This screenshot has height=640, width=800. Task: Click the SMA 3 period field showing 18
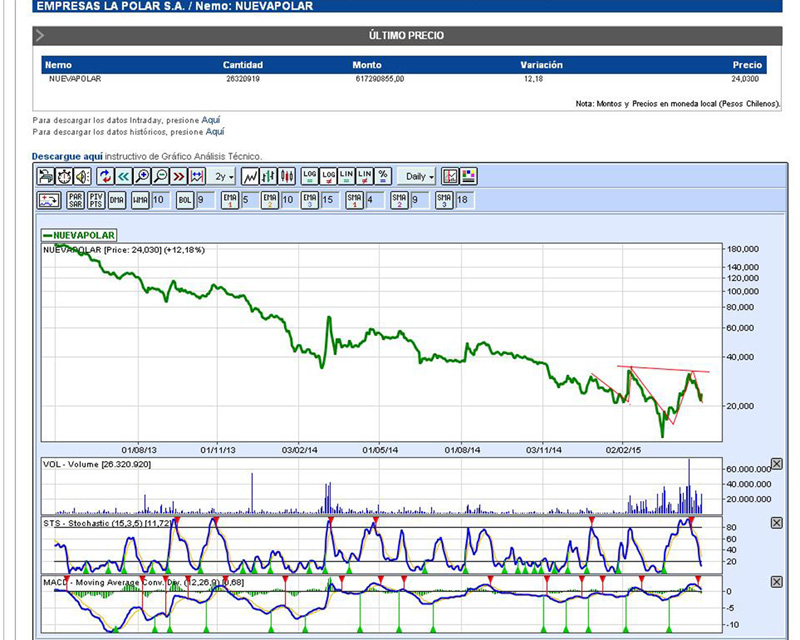[x=464, y=200]
